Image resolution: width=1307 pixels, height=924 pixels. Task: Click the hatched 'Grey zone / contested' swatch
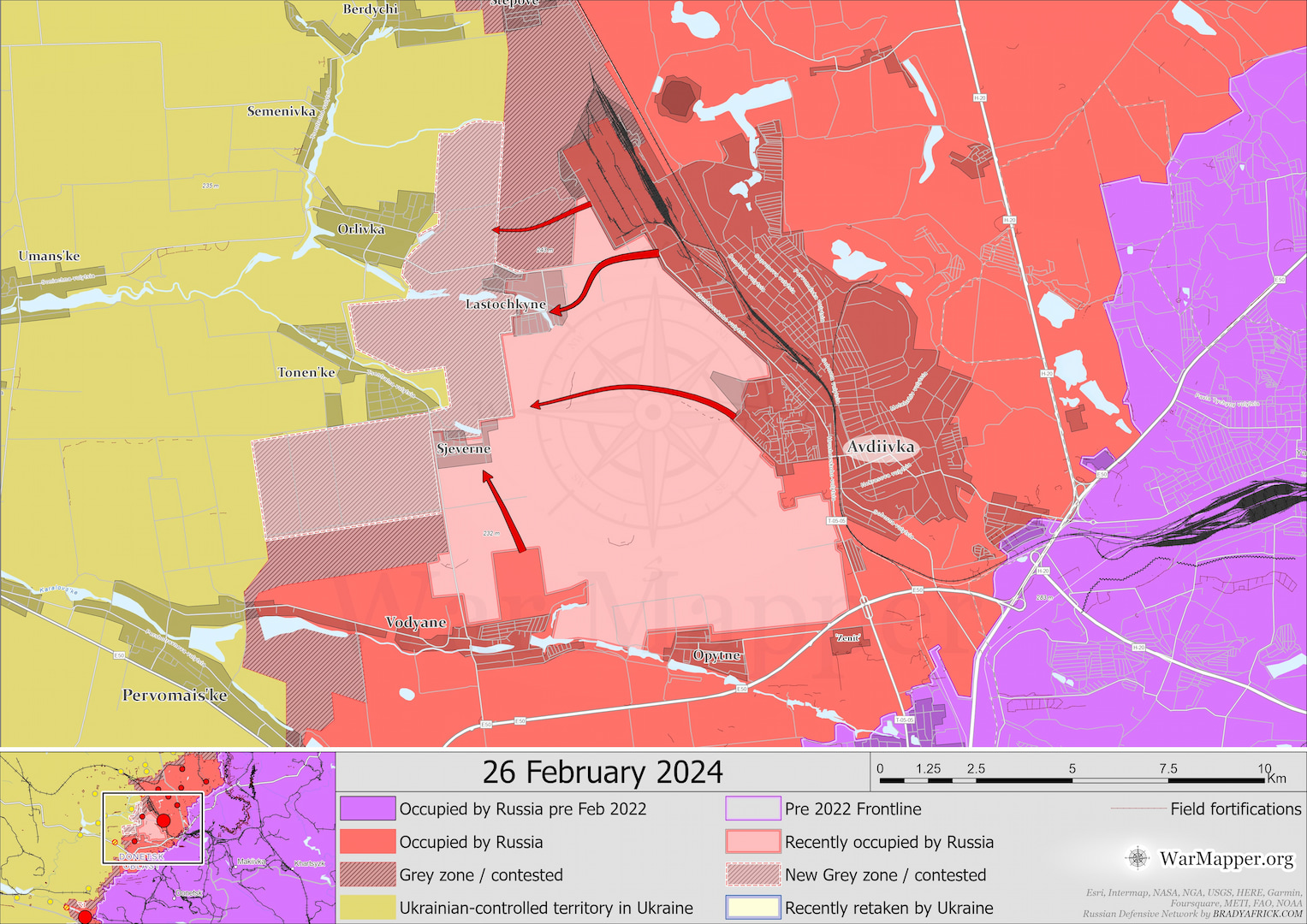pos(368,874)
